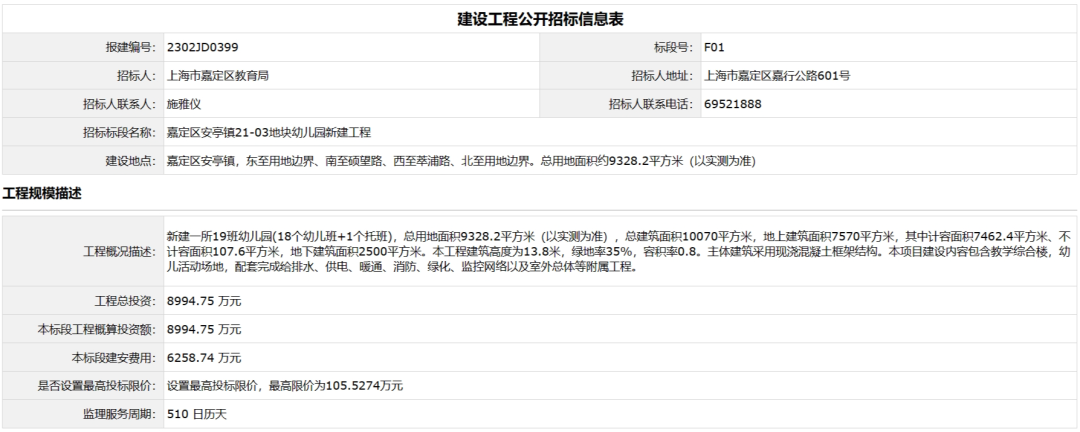Select the text 最高限价为105.5274万元
The image size is (1080, 432).
(335, 386)
